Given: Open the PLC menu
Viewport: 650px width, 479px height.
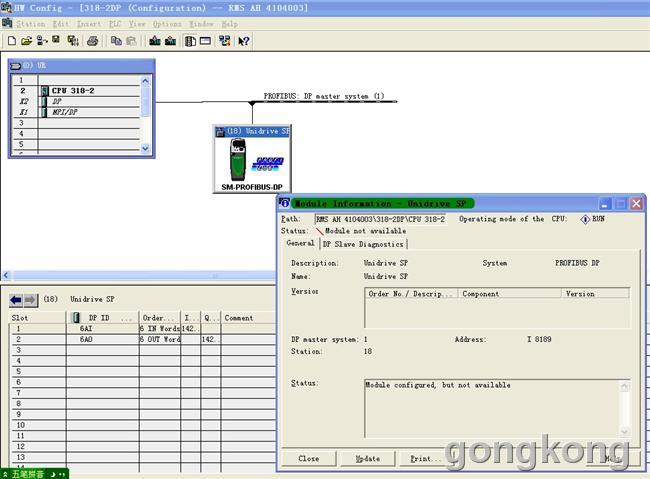Looking at the screenshot, I should point(115,24).
